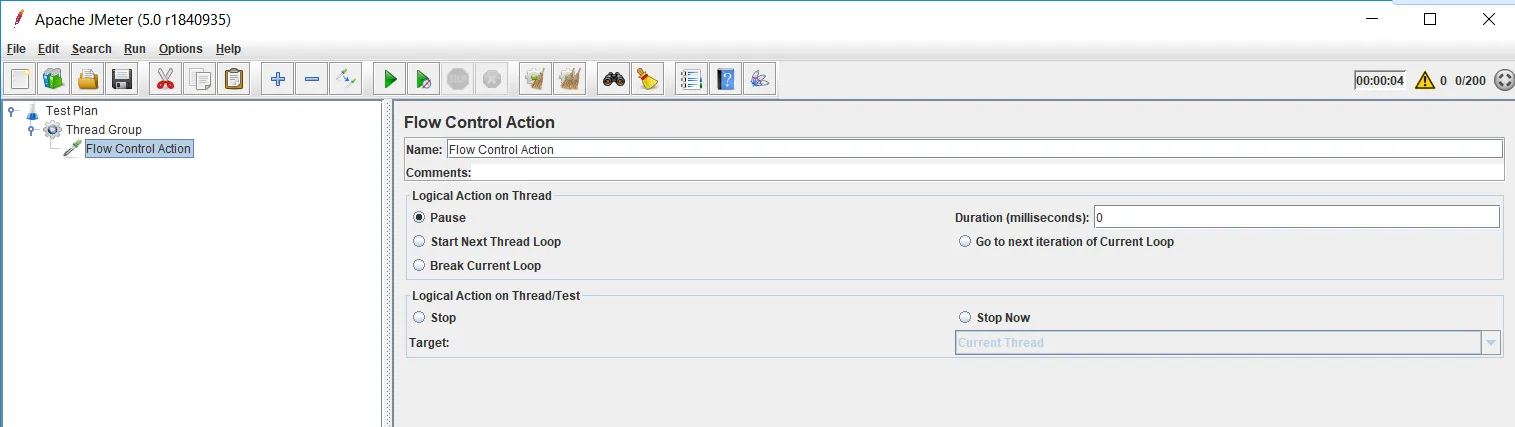Expand all with the plus icon
Screen dimensions: 1515x427
(x=277, y=78)
